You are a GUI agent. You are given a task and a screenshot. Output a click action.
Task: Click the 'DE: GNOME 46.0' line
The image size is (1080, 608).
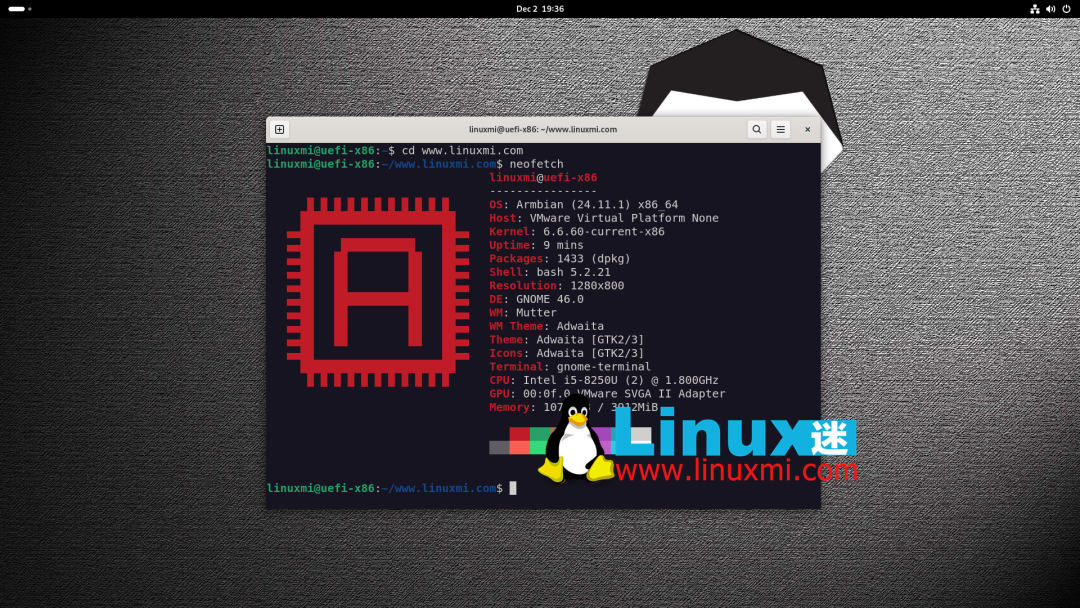point(537,299)
